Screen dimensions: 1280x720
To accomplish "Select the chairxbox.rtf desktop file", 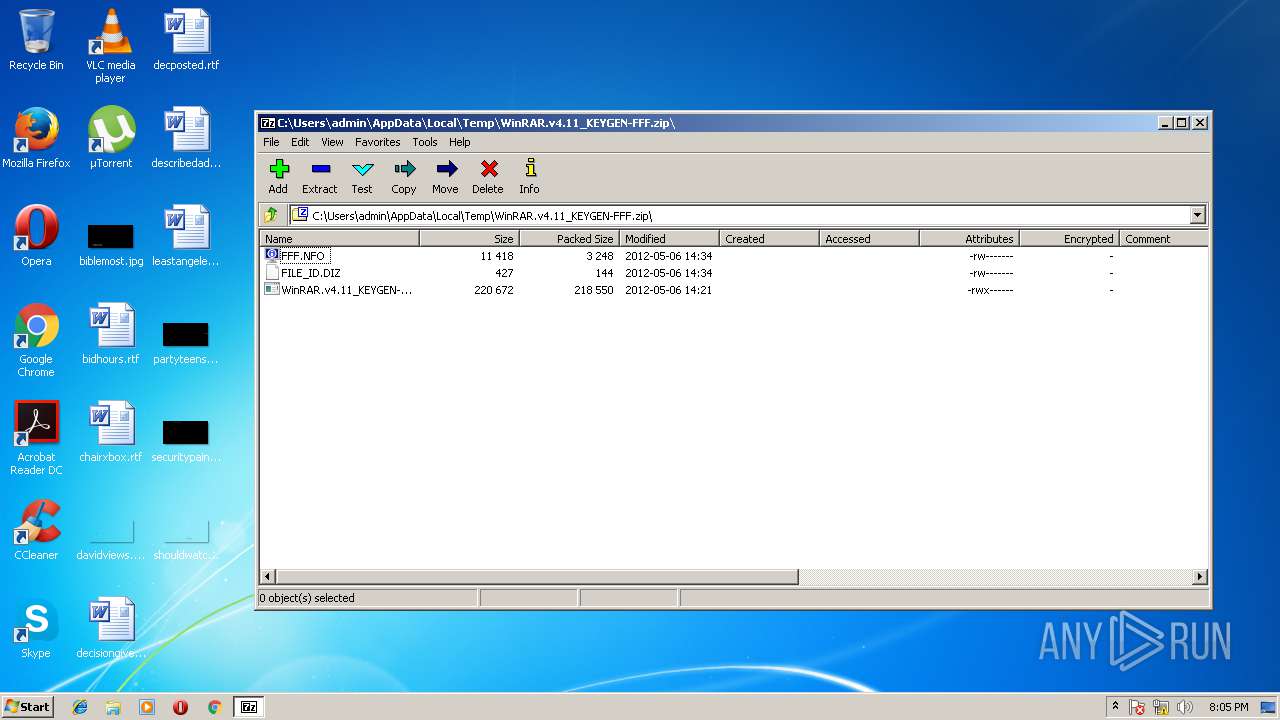I will click(x=110, y=432).
